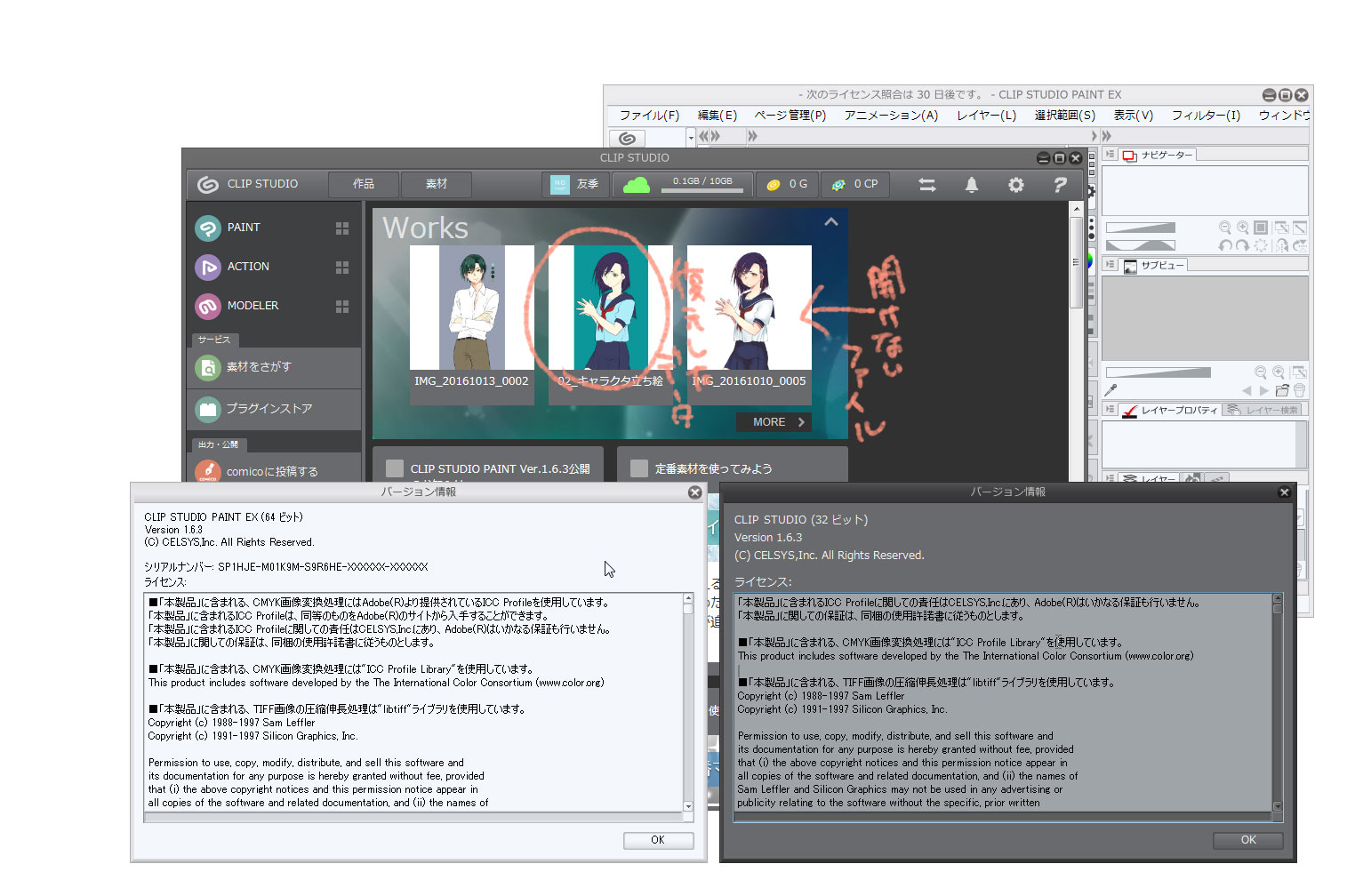Open notifications with the bell icon
The width and height of the screenshot is (1347, 896).
tap(972, 185)
